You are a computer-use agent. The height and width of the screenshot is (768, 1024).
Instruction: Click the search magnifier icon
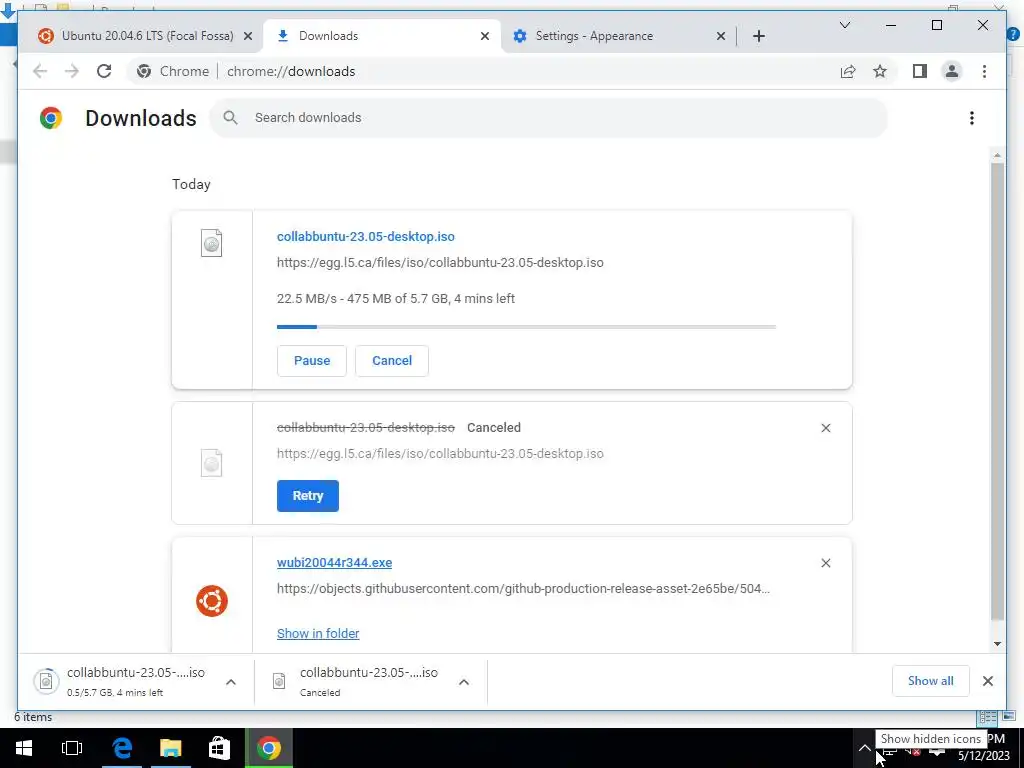point(230,118)
